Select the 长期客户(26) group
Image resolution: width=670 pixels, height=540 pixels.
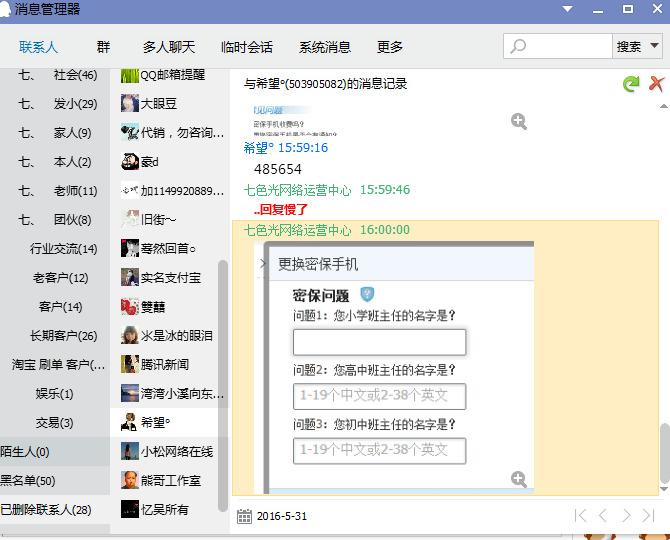click(x=55, y=336)
